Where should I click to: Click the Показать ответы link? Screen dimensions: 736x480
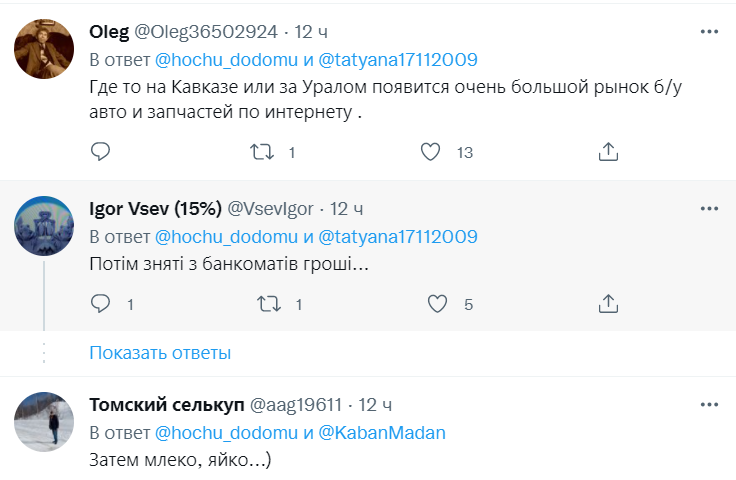pos(160,352)
